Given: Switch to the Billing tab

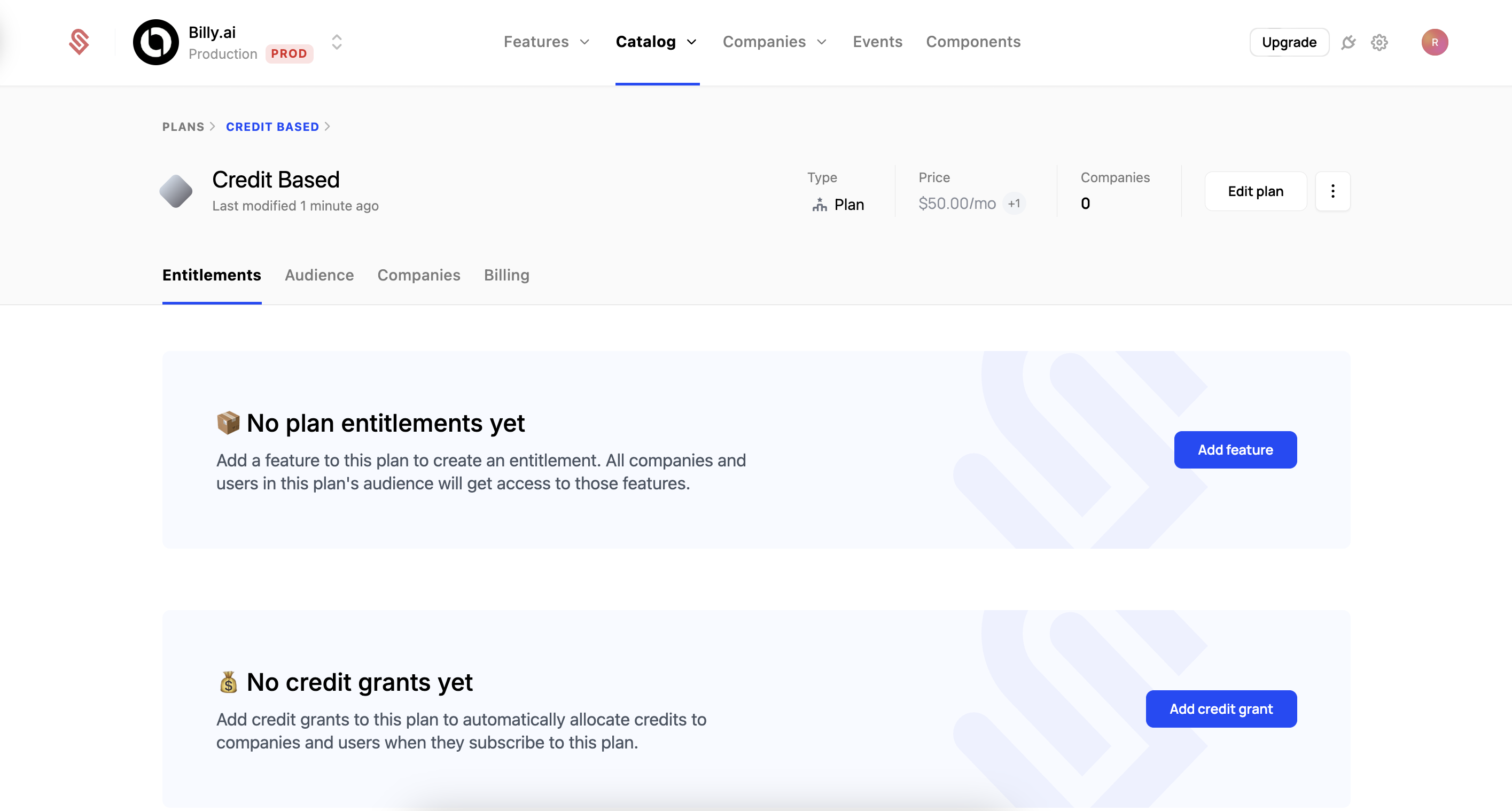Looking at the screenshot, I should click(x=506, y=275).
